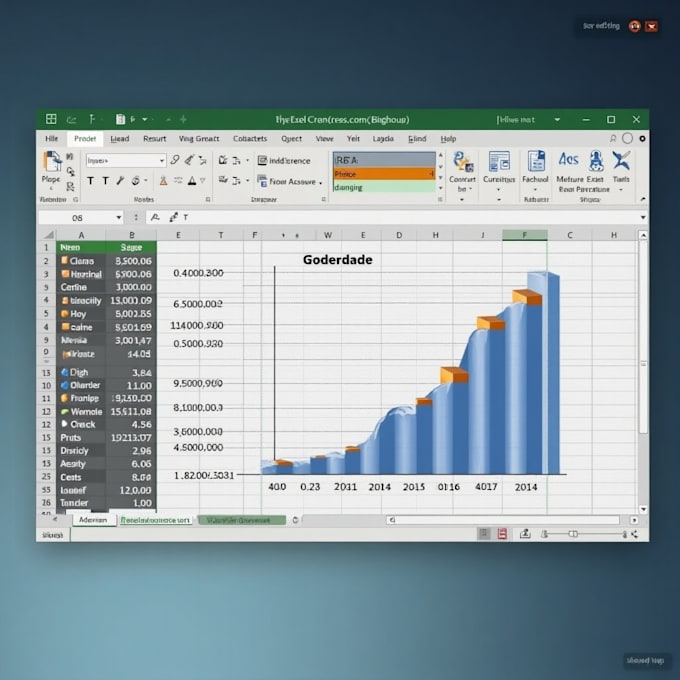Click the Select All corner triangle
Viewport: 680px width, 680px height.
[48, 235]
